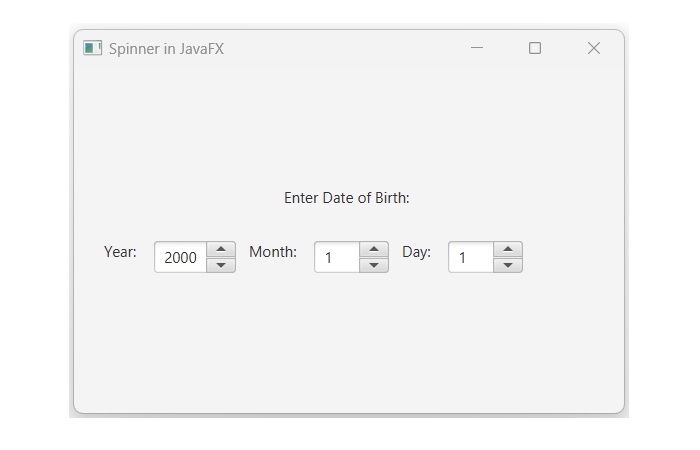The width and height of the screenshot is (700, 450).
Task: Decrease the Year spinner value
Action: coord(221,265)
